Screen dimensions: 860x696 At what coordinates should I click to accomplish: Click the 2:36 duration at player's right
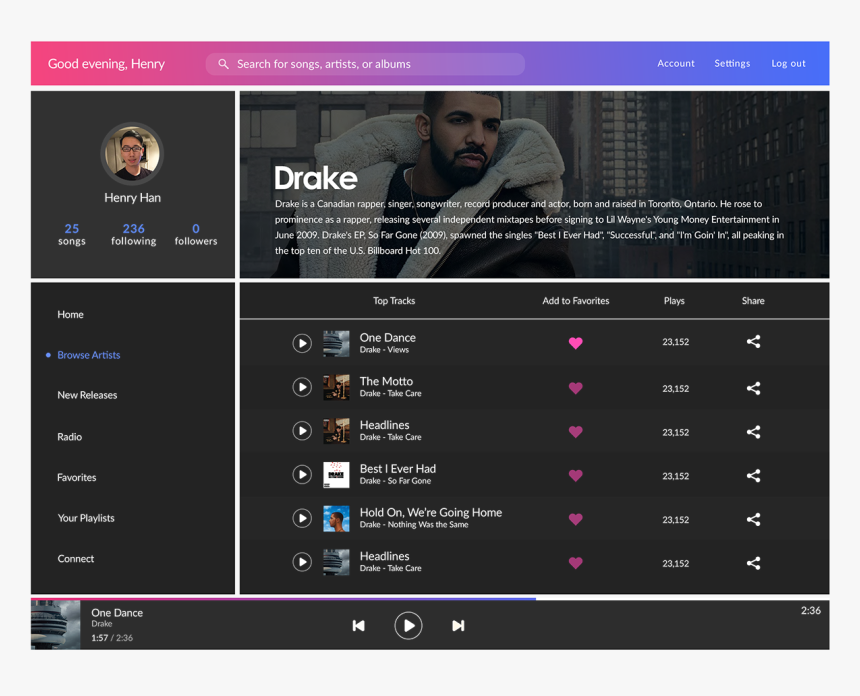(811, 610)
